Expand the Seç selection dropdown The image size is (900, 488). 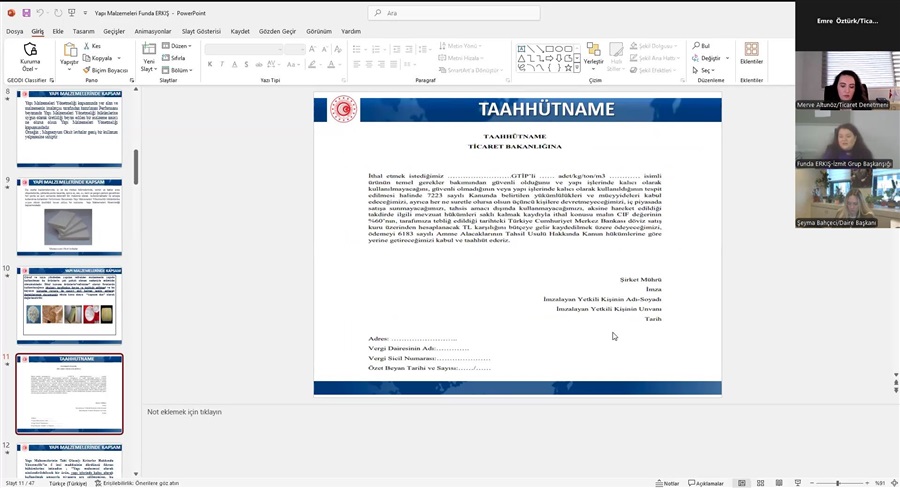[x=706, y=70]
